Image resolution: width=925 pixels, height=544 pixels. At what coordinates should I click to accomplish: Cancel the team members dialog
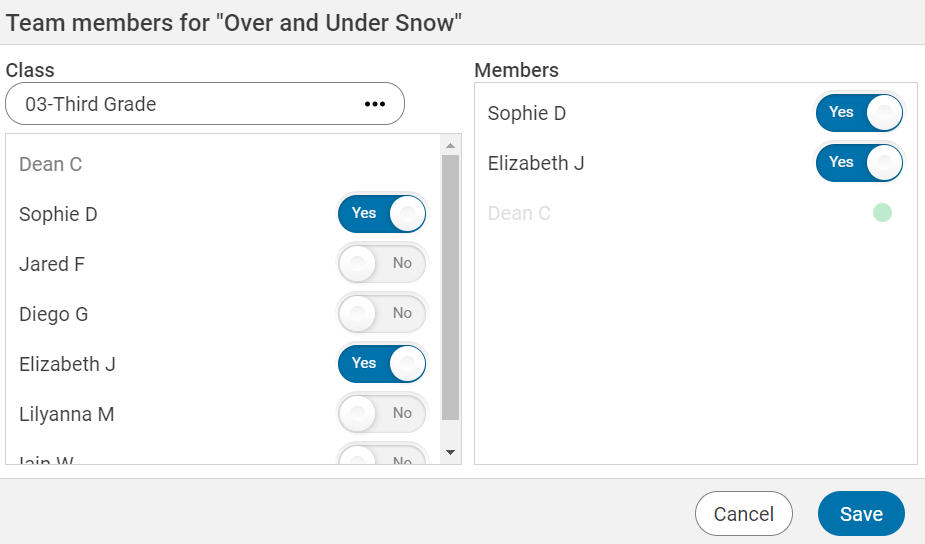point(743,514)
